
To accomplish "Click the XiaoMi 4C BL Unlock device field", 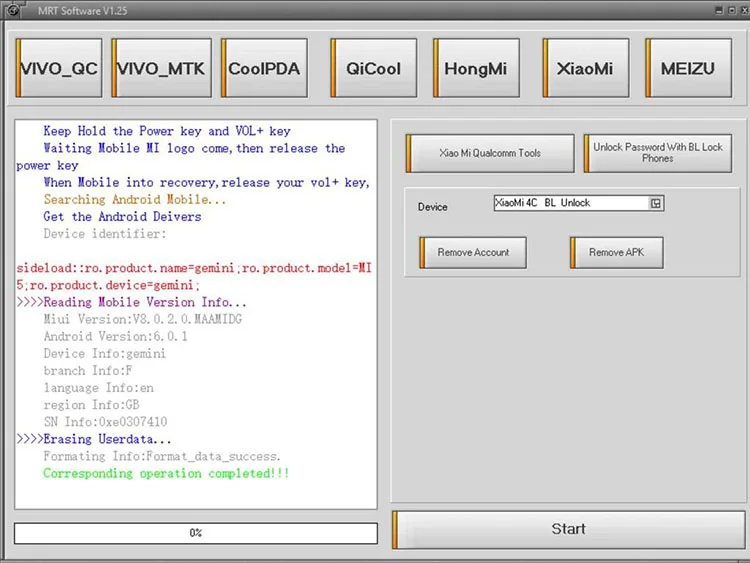I will [579, 203].
